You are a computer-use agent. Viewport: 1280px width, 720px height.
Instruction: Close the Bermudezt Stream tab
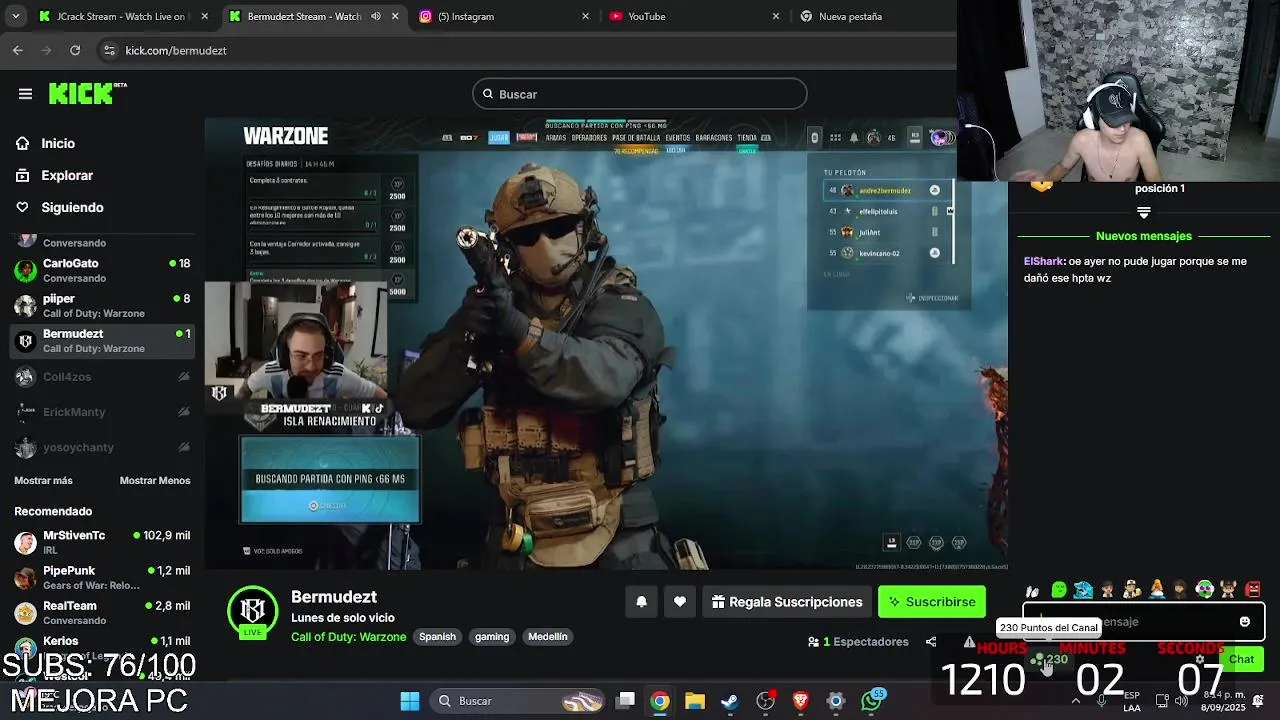(x=396, y=16)
